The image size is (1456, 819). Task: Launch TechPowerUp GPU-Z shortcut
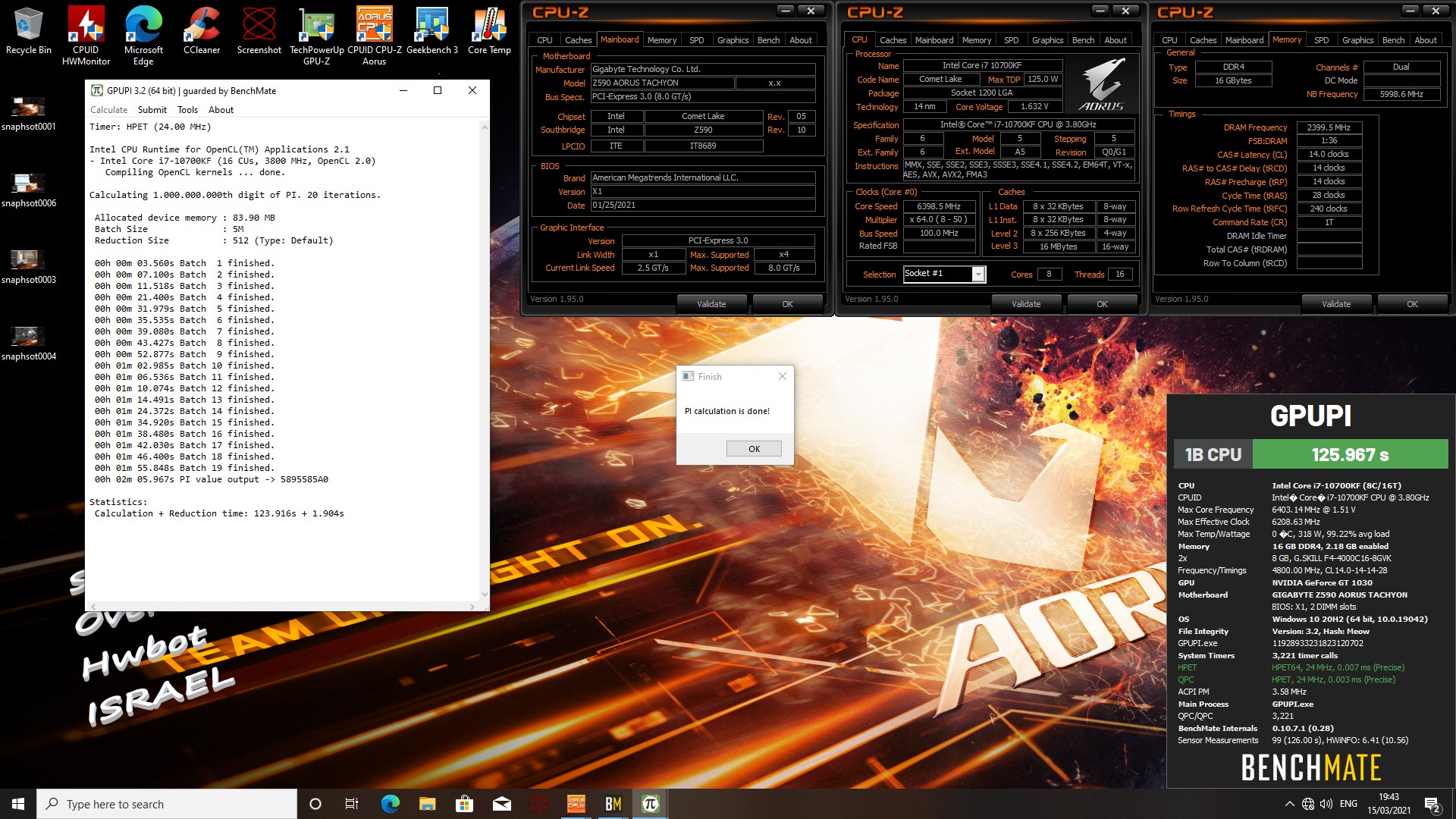pyautogui.click(x=317, y=36)
